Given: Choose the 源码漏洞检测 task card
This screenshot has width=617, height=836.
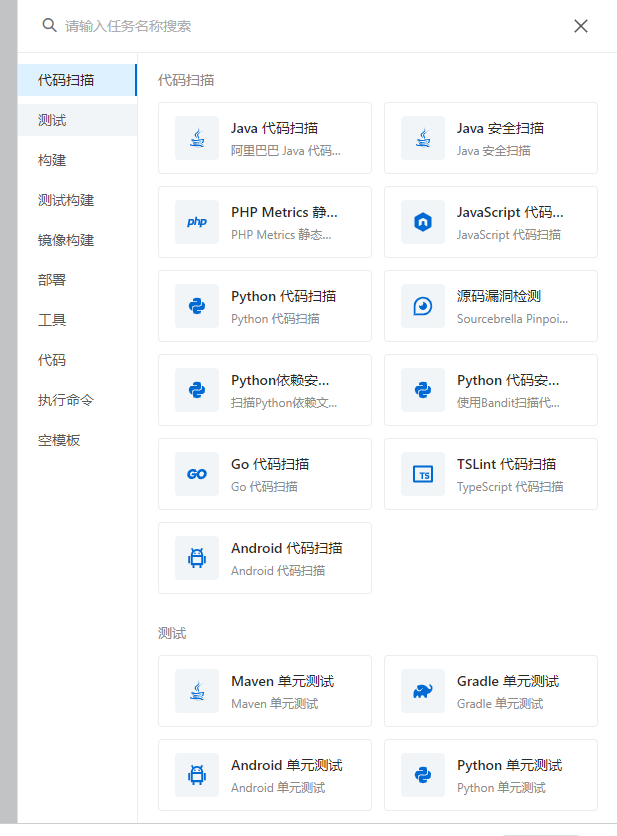Looking at the screenshot, I should point(491,306).
